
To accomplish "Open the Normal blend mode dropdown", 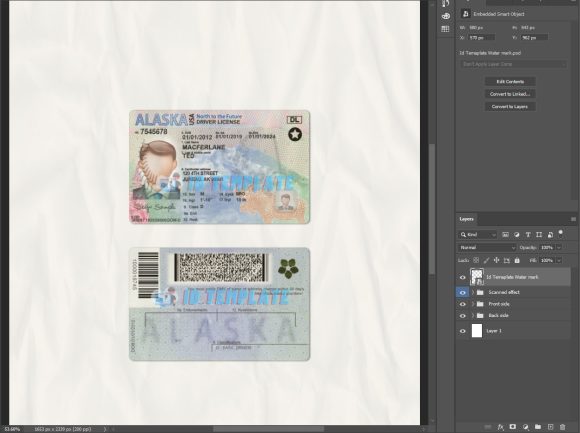I will (487, 248).
